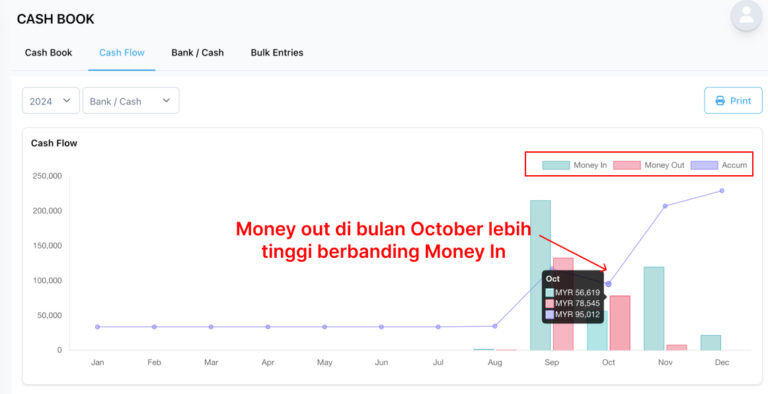Click the Accum line point for August

point(495,326)
